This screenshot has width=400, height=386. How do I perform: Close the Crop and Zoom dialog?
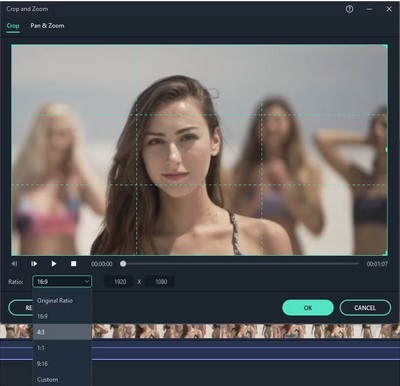(x=389, y=9)
